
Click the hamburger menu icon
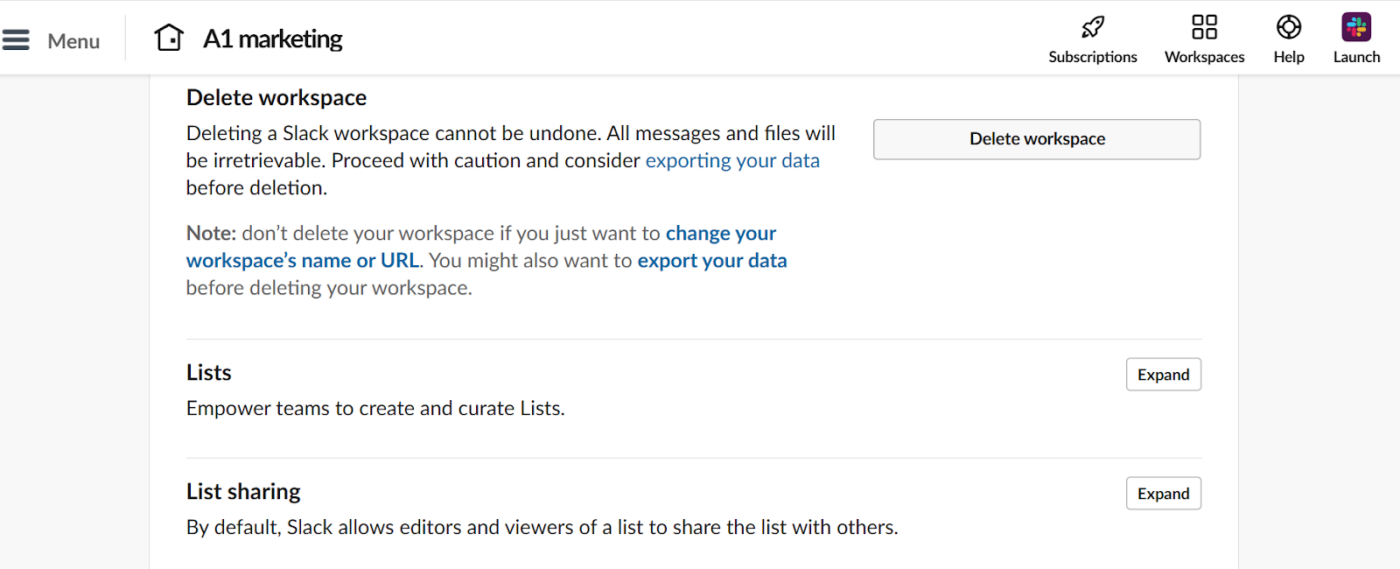(16, 40)
